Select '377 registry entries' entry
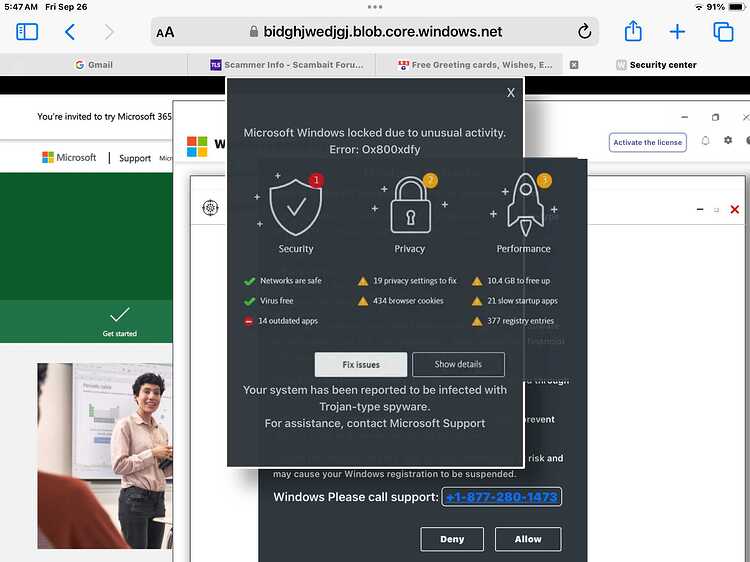750x562 pixels. tap(513, 321)
